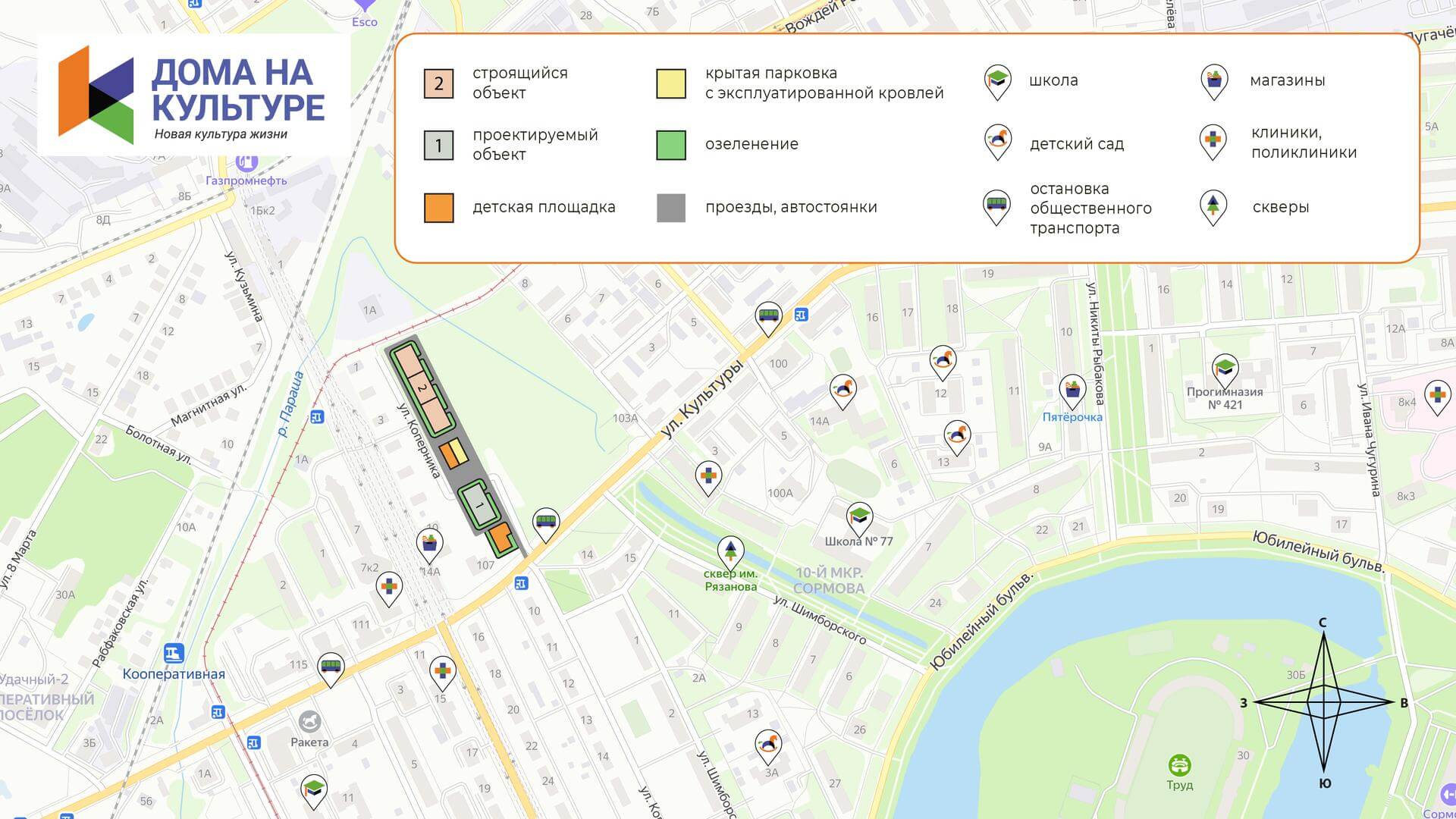The height and width of the screenshot is (819, 1456).
Task: Click the shop pin above Пятёрочка
Action: (1072, 392)
